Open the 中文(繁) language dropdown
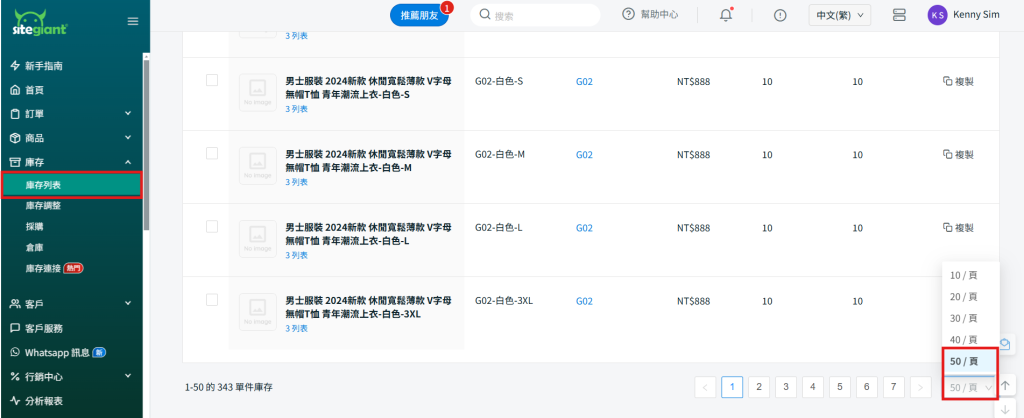 click(839, 15)
